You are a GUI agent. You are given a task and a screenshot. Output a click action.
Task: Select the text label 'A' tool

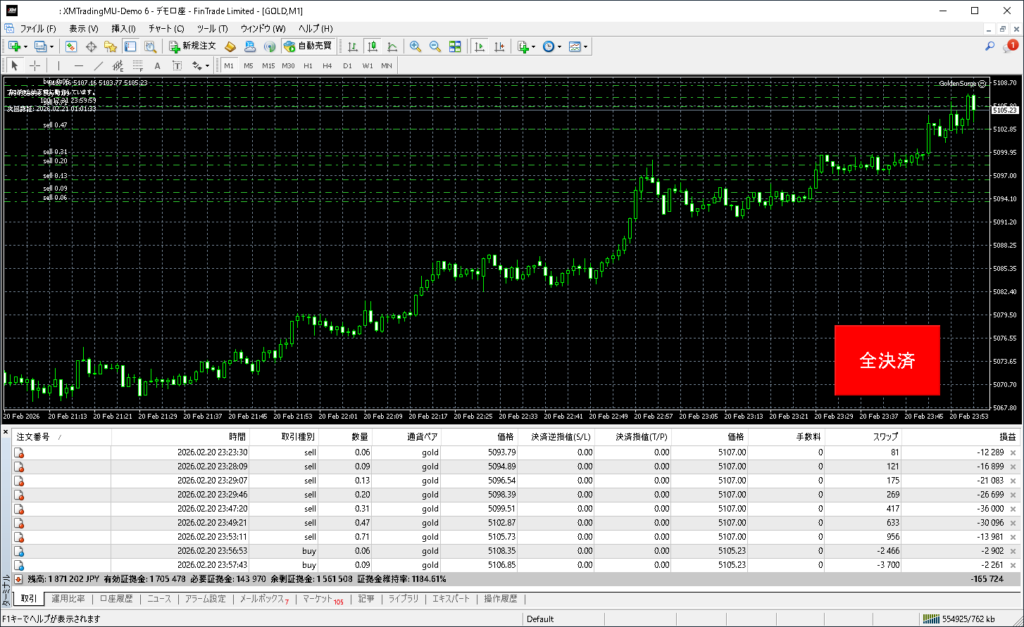coord(157,66)
